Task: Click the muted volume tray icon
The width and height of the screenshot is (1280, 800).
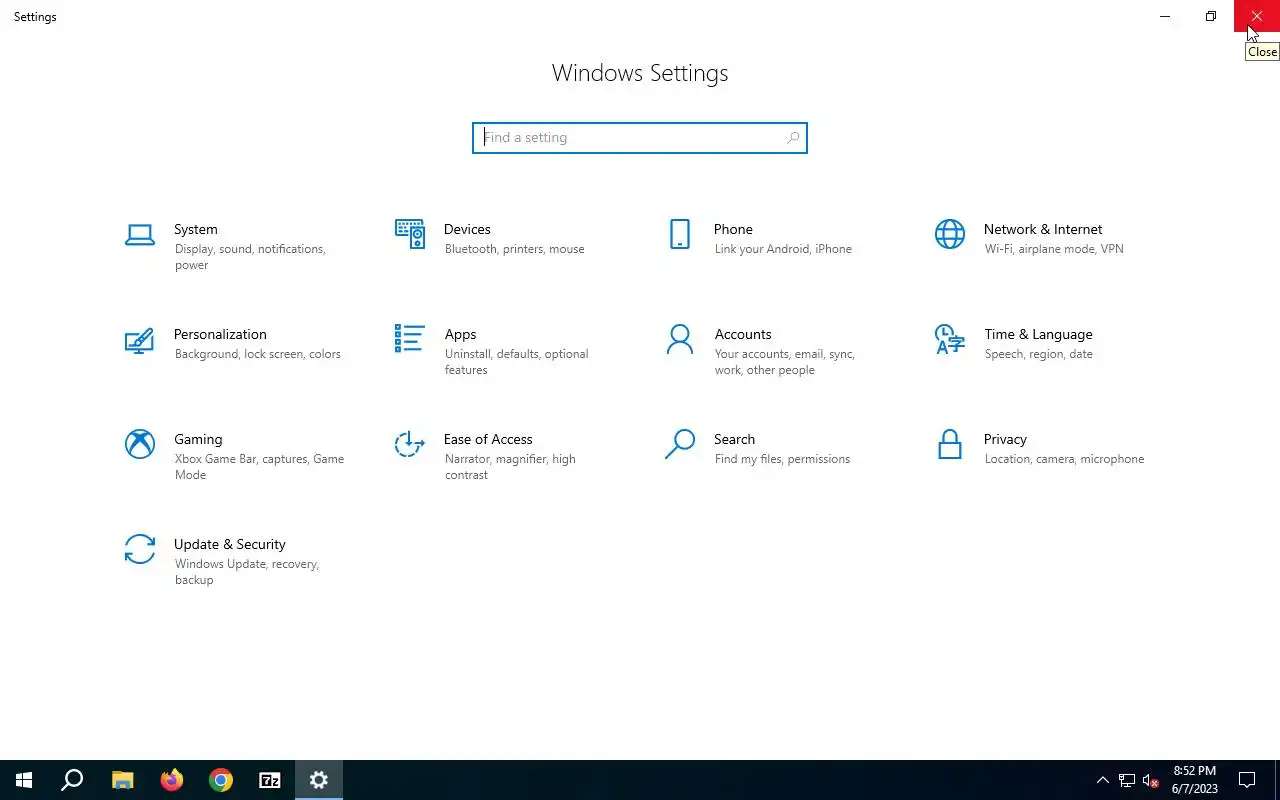Action: [1151, 780]
